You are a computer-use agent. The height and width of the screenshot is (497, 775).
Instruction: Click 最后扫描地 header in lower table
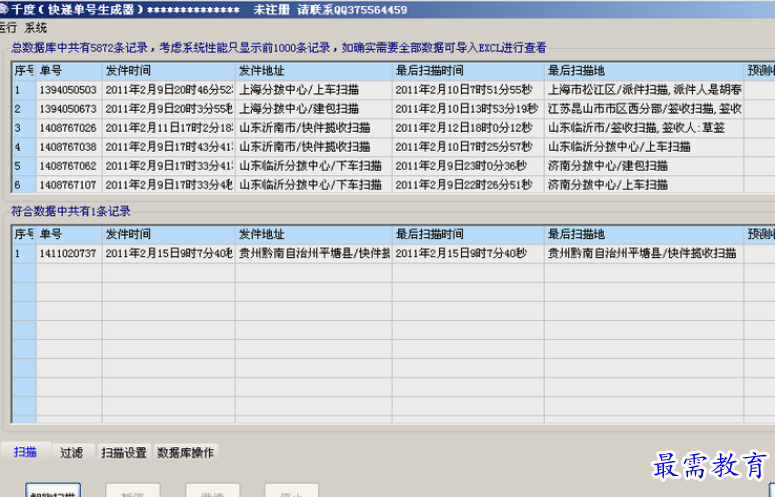coord(644,234)
